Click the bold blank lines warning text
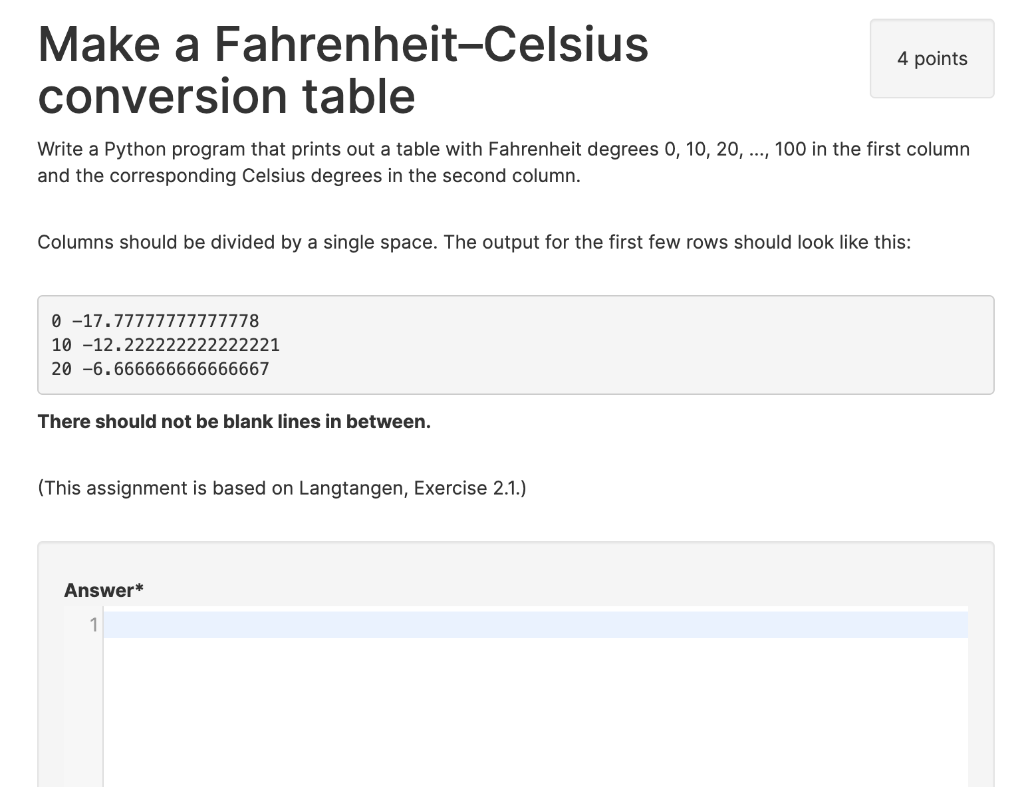The height and width of the screenshot is (787, 1024). (x=233, y=421)
